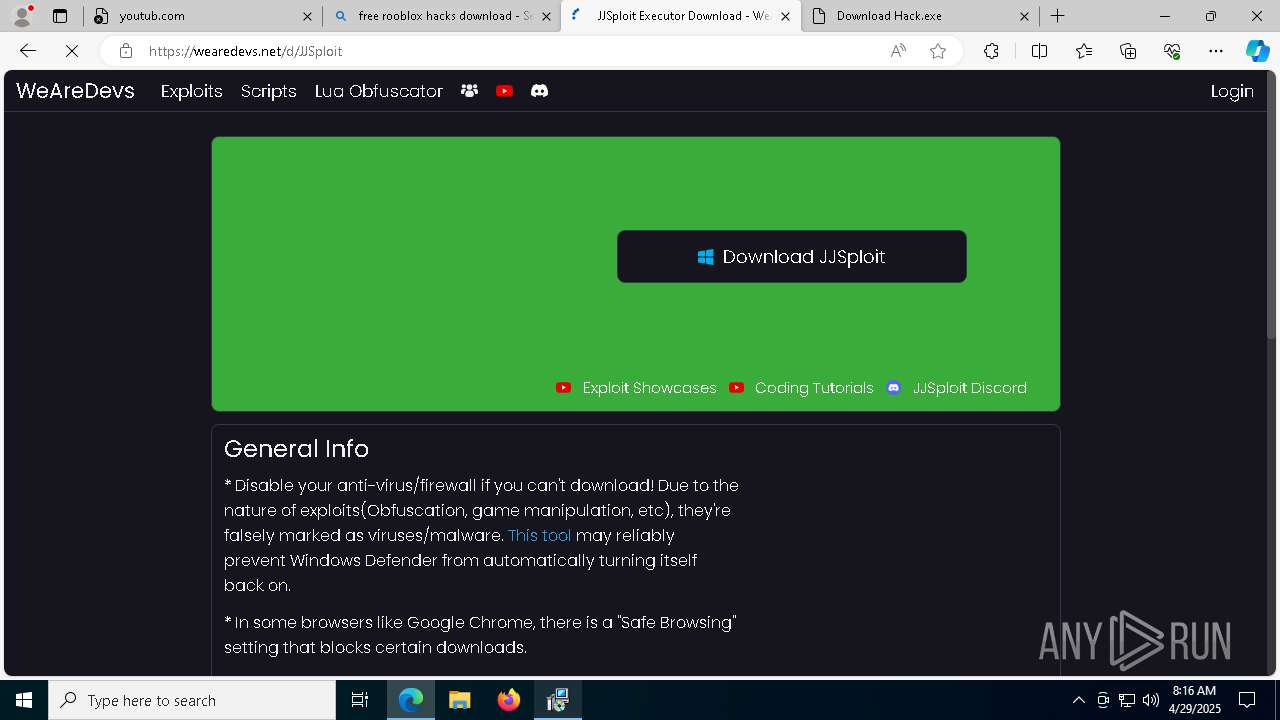This screenshot has height=720, width=1280.
Task: Open YouTube icon in navbar
Action: pyautogui.click(x=504, y=91)
